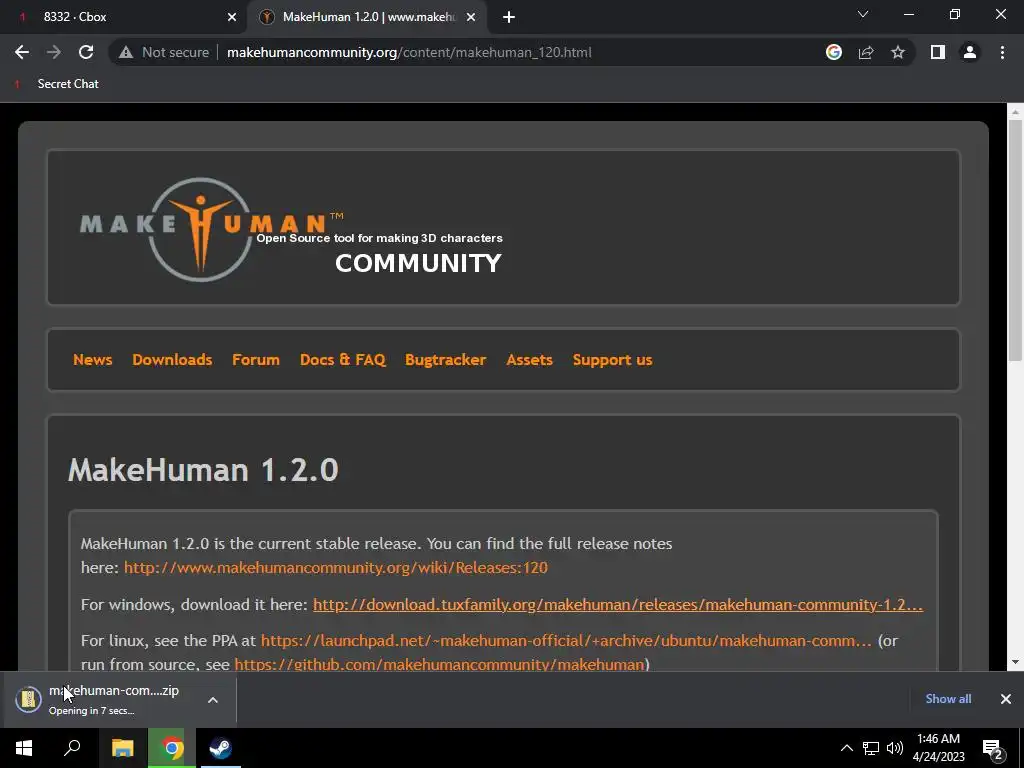Open the Windows Start menu
The width and height of the screenshot is (1024, 768).
pos(24,748)
